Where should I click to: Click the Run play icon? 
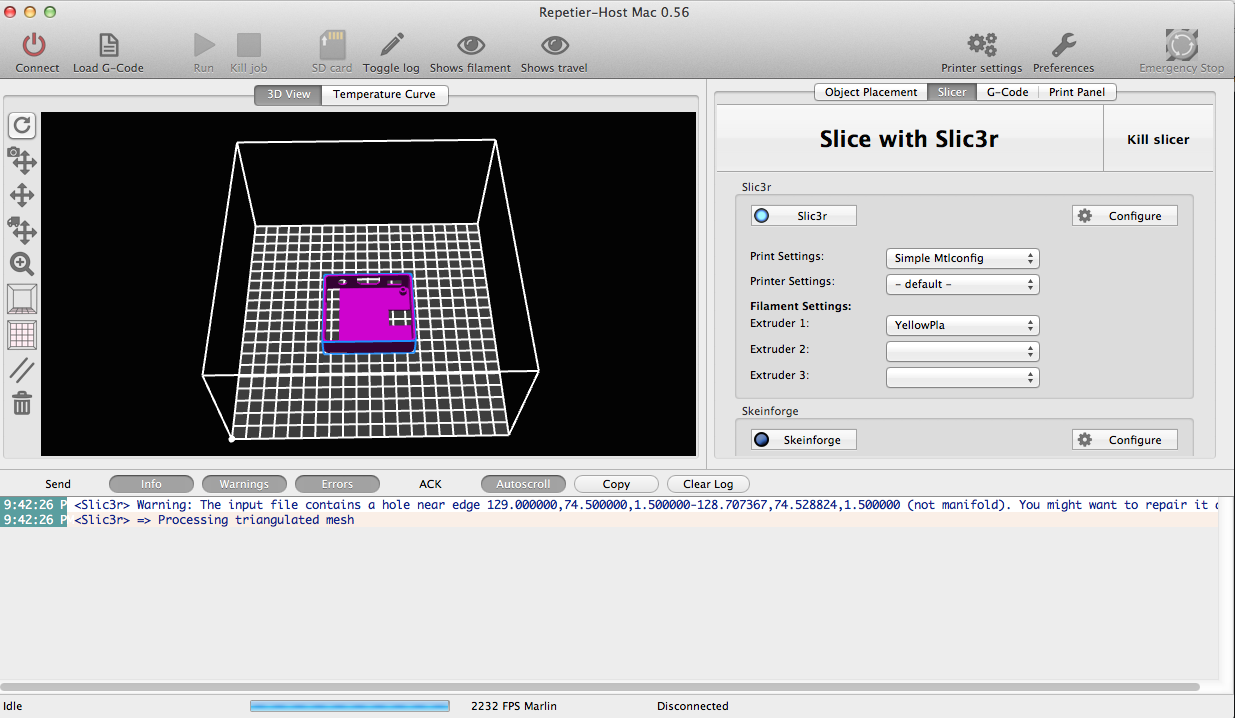[x=204, y=45]
